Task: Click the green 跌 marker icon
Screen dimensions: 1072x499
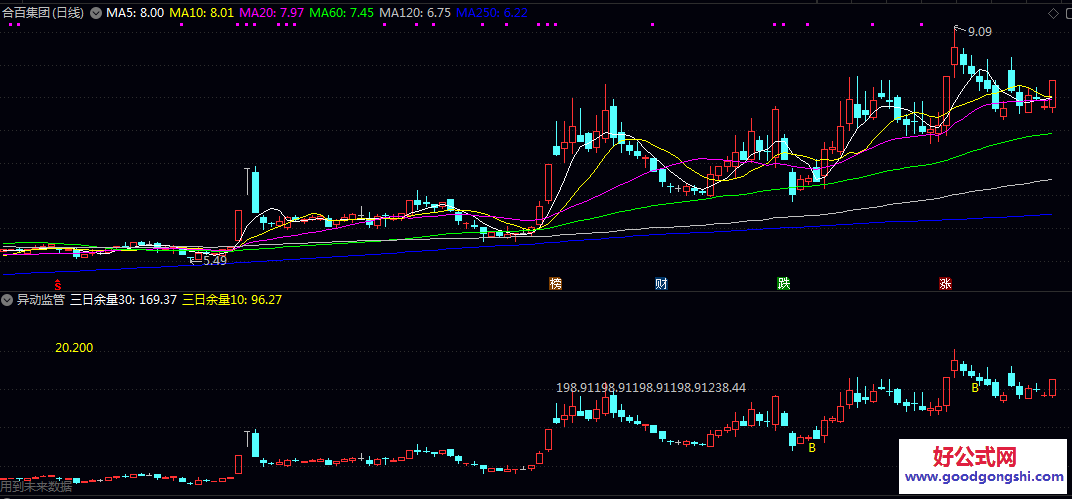Action: click(x=783, y=283)
